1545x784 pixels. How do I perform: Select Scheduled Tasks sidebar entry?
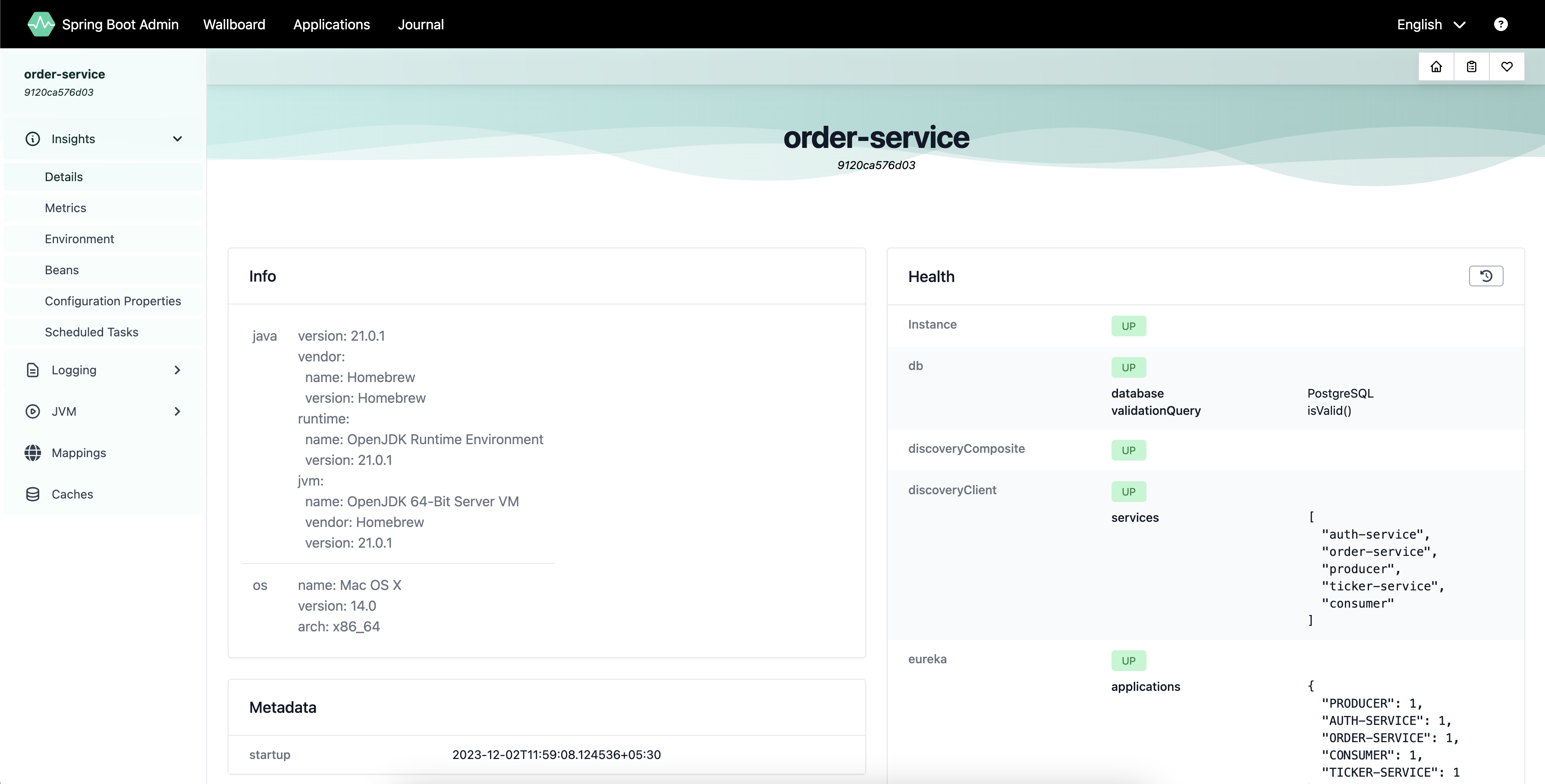click(x=91, y=332)
